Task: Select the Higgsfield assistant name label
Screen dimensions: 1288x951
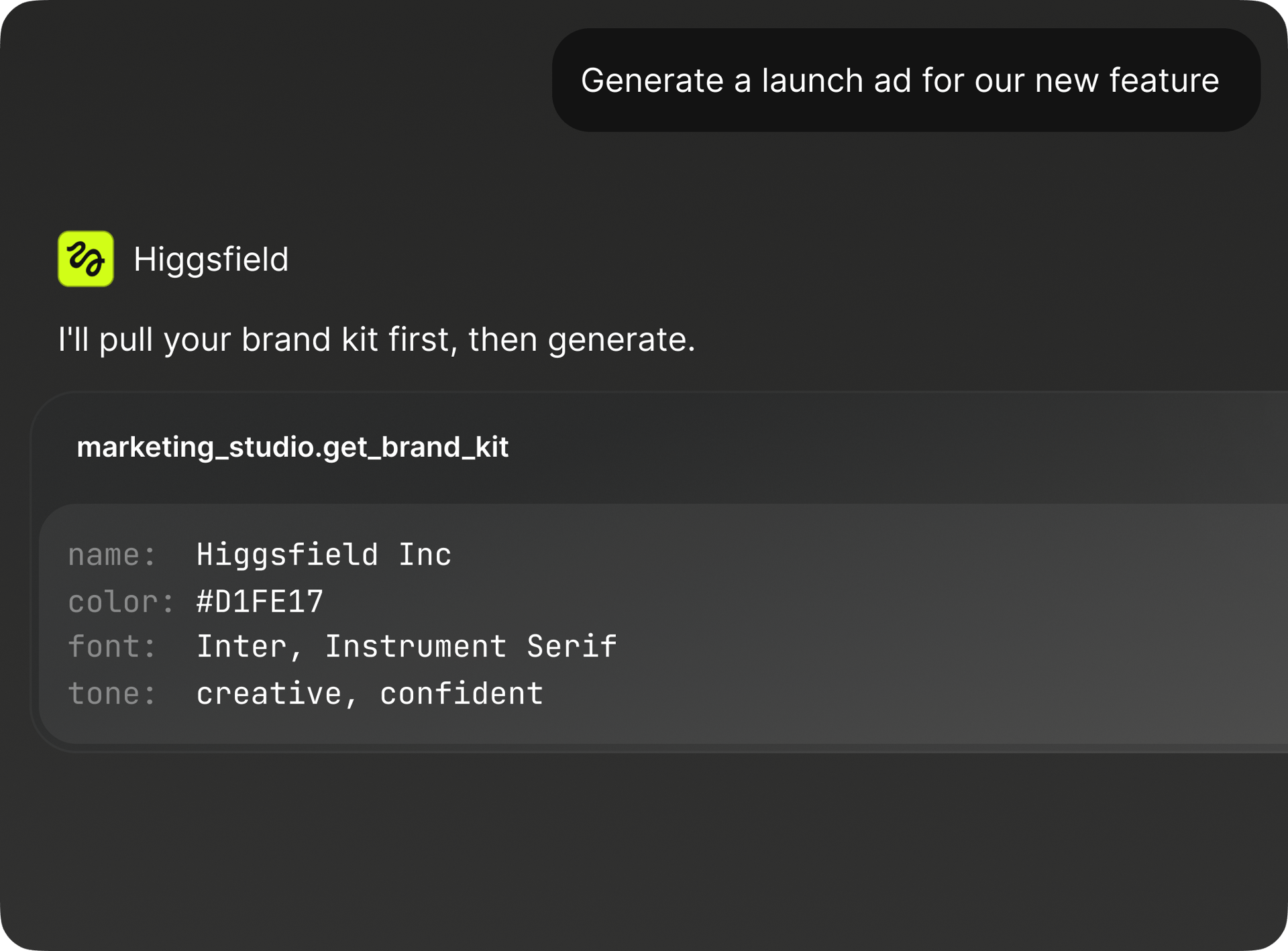Action: pyautogui.click(x=211, y=260)
